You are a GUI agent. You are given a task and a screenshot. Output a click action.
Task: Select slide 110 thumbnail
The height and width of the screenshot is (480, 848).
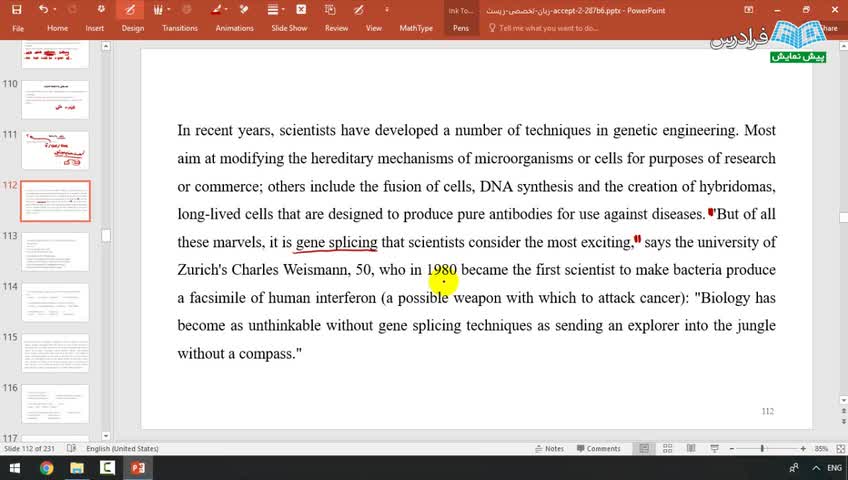click(55, 99)
